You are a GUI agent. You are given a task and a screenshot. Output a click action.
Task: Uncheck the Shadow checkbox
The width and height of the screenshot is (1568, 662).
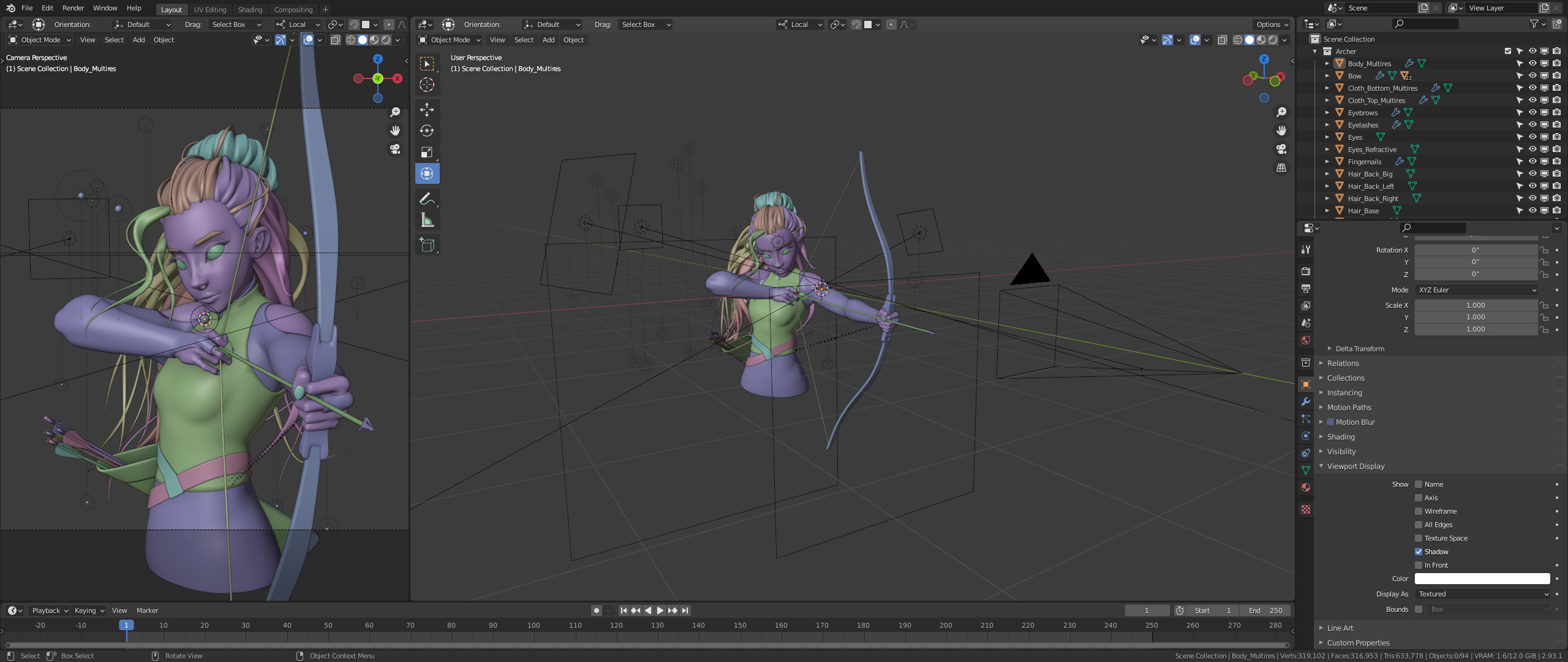1419,552
